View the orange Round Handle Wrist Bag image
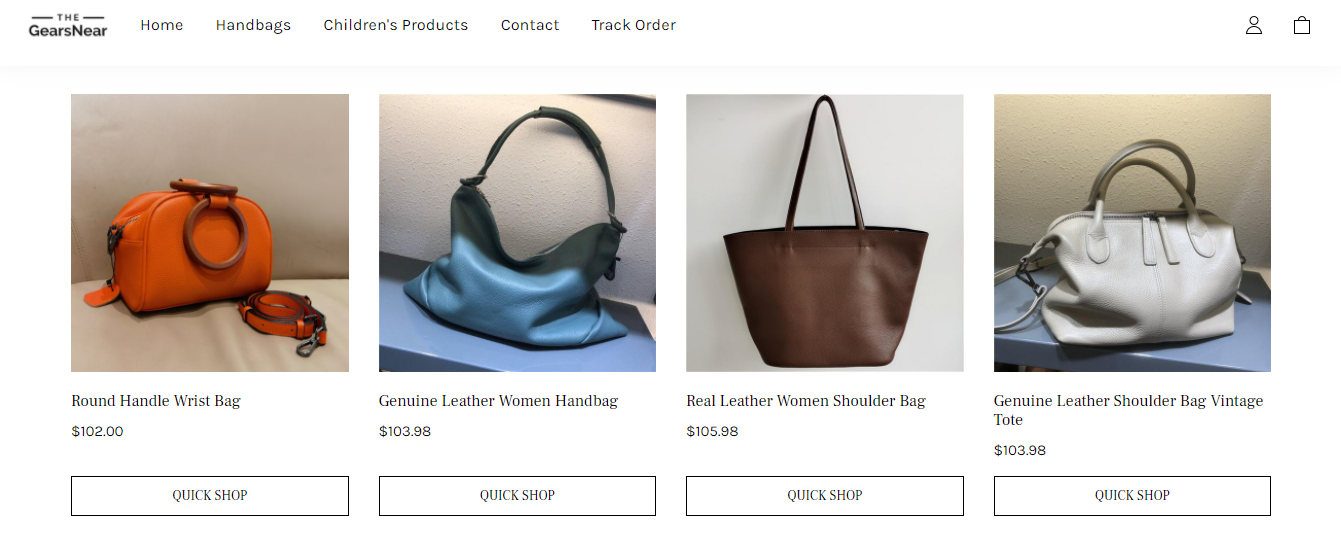This screenshot has width=1341, height=543. (210, 233)
